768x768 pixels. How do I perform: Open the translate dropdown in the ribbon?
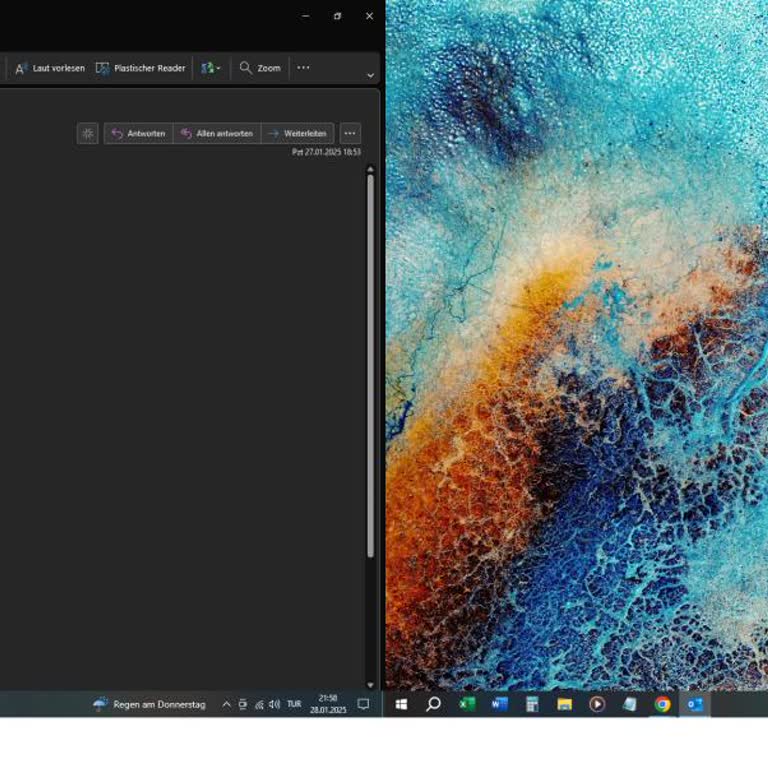tap(211, 69)
